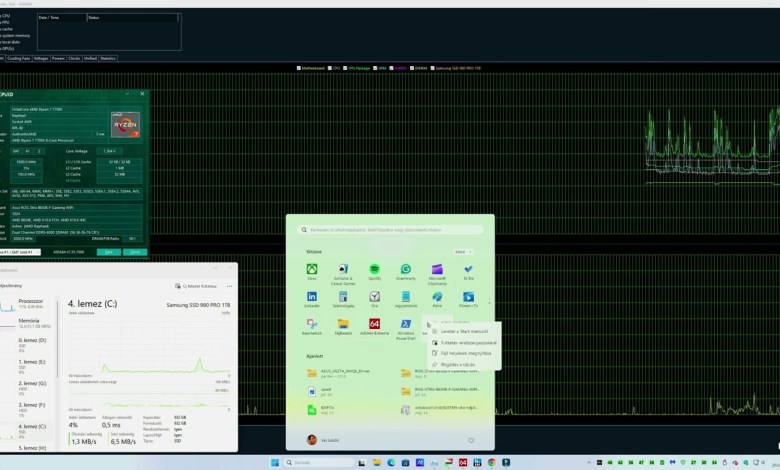Launch AIDA64 Extreme pinned app
780x470 pixels.
click(374, 326)
